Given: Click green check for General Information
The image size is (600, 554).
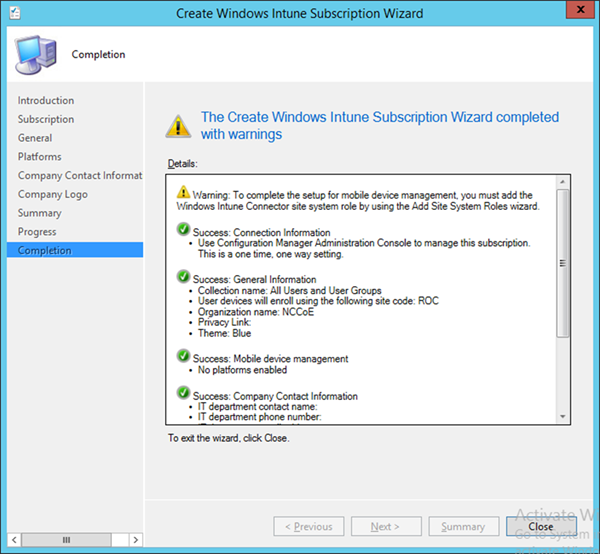Looking at the screenshot, I should [x=183, y=276].
